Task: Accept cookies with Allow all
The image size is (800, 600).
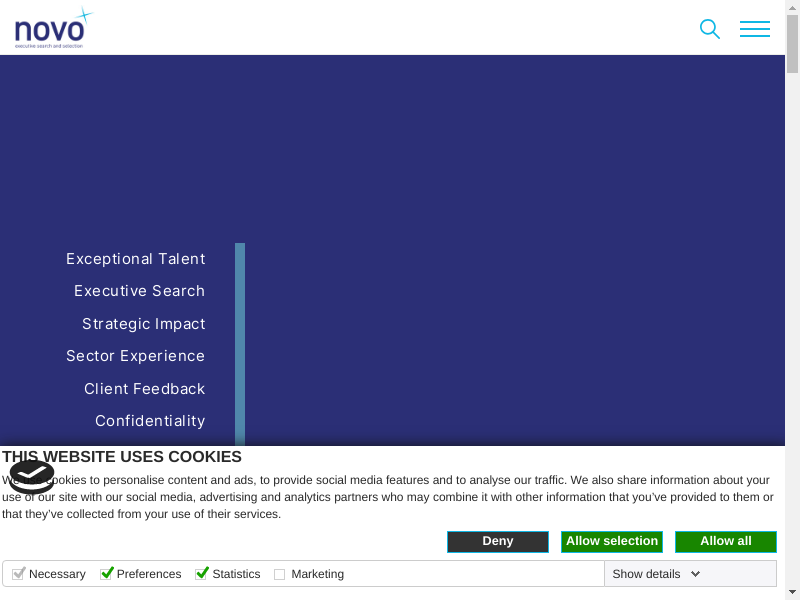Action: [x=725, y=541]
